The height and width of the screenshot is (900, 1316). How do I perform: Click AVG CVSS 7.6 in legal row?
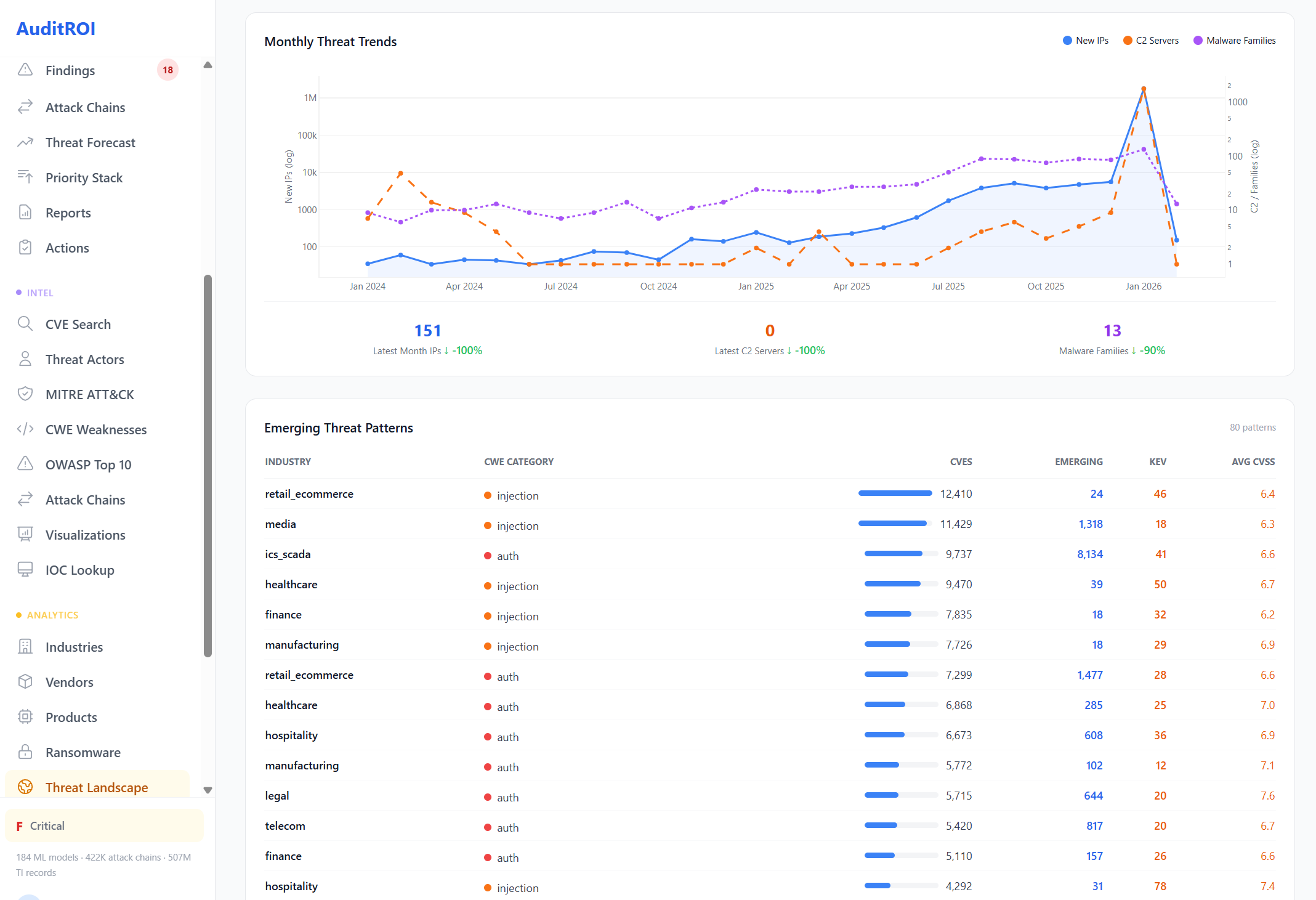tap(1267, 796)
